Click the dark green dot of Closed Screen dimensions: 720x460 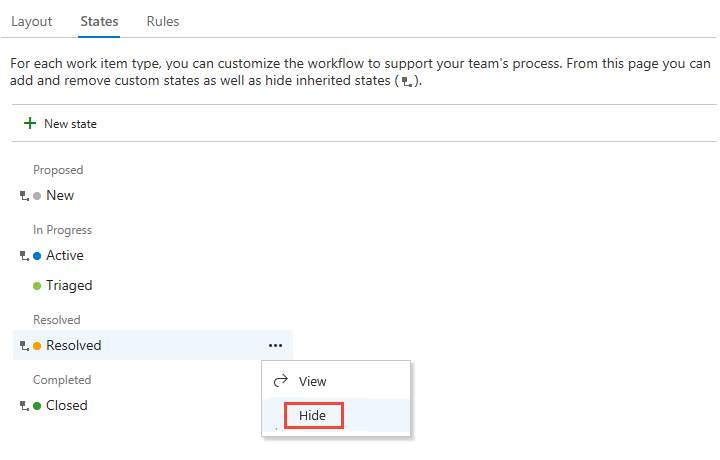coord(37,406)
